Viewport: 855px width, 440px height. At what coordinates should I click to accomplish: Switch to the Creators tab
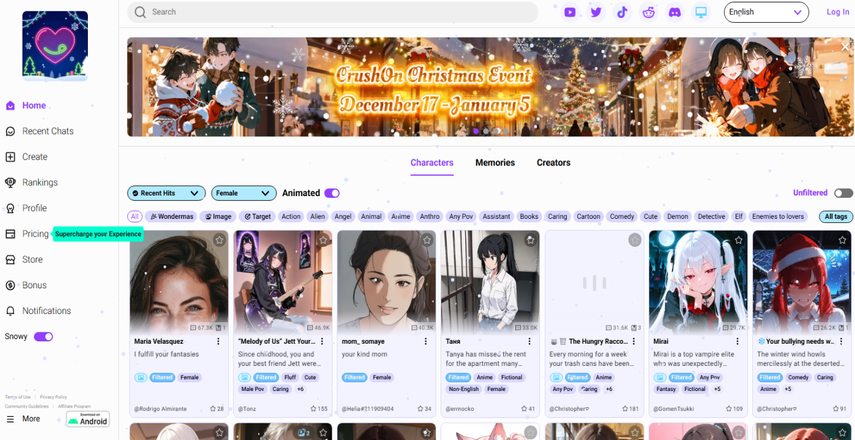click(x=553, y=162)
